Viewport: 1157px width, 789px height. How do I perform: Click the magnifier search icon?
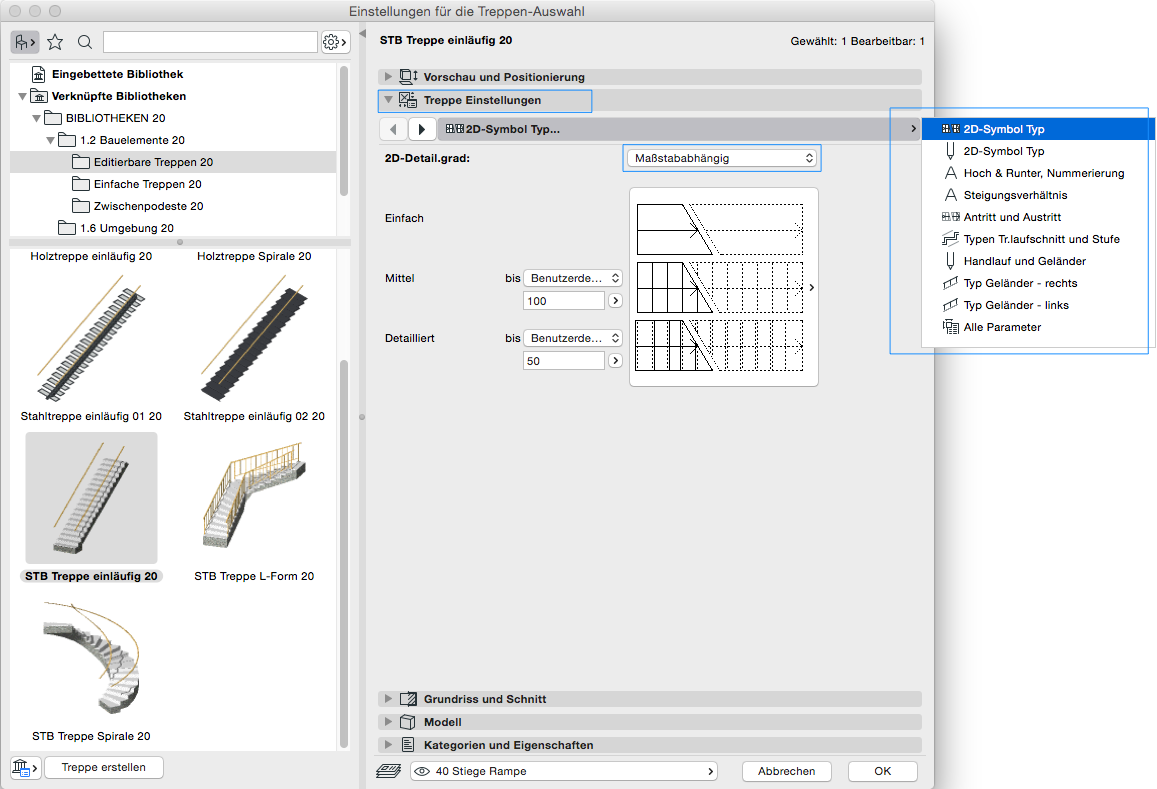click(x=85, y=42)
